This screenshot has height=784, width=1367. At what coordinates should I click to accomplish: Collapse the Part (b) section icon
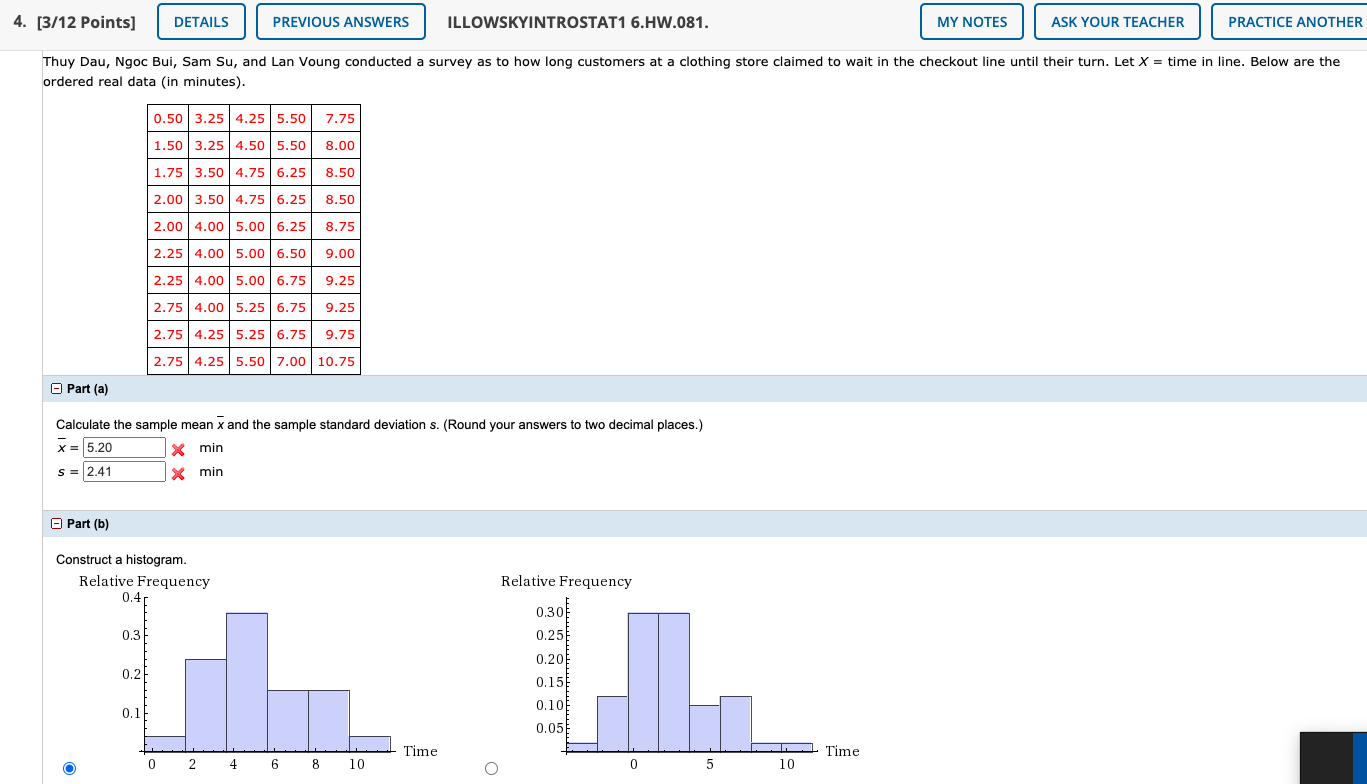pos(57,524)
